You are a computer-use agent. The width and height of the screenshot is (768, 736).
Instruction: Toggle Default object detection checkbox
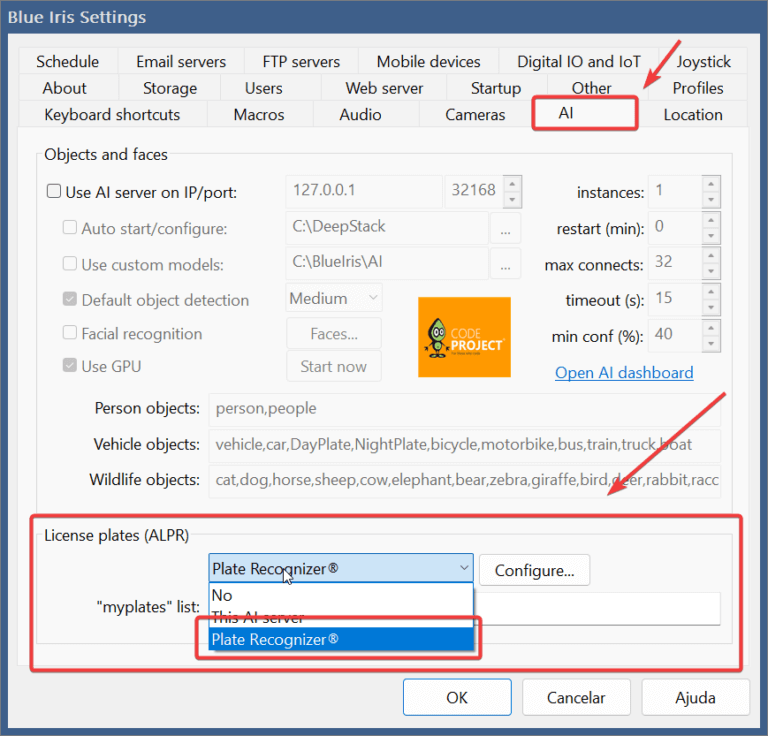coord(70,299)
